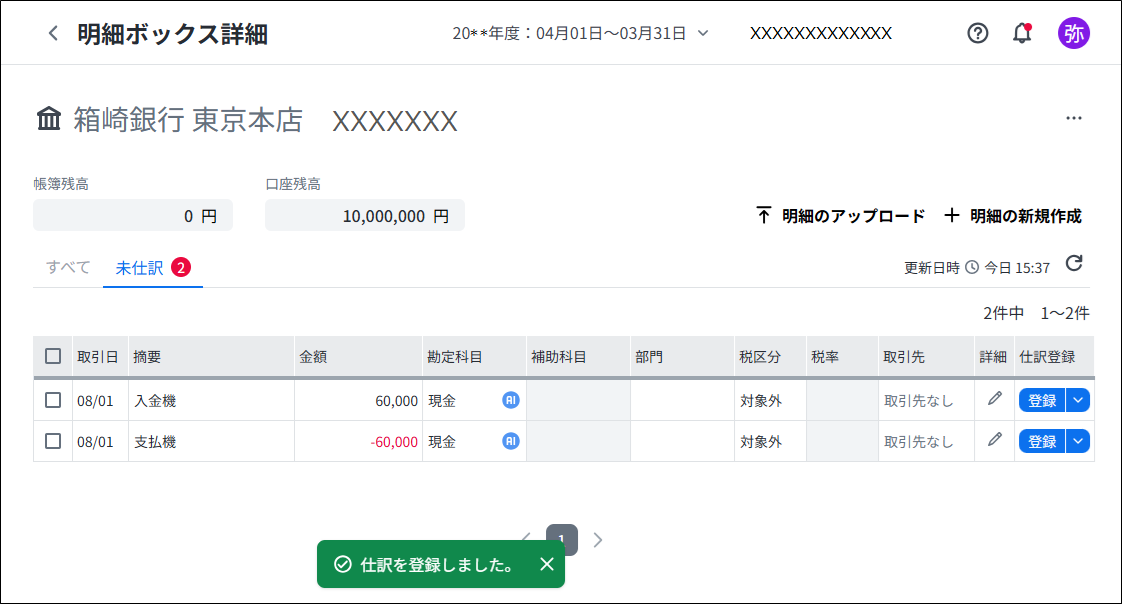The width and height of the screenshot is (1122, 604).
Task: Open the three-dot more options menu
Action: [x=1073, y=118]
